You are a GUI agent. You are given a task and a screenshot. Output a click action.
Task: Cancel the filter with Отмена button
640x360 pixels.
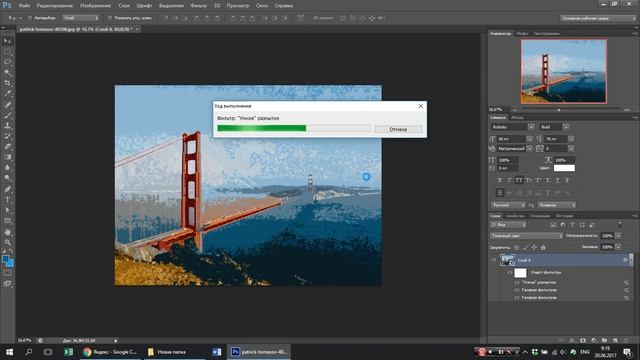398,129
